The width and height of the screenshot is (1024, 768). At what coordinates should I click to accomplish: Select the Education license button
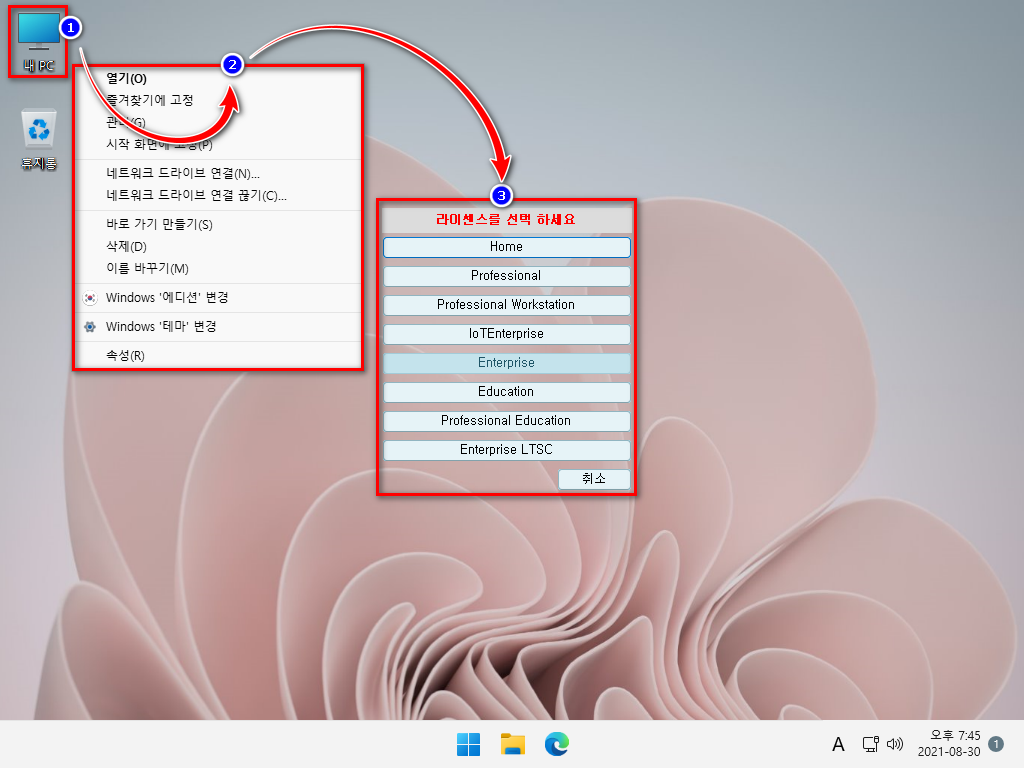[x=506, y=392]
